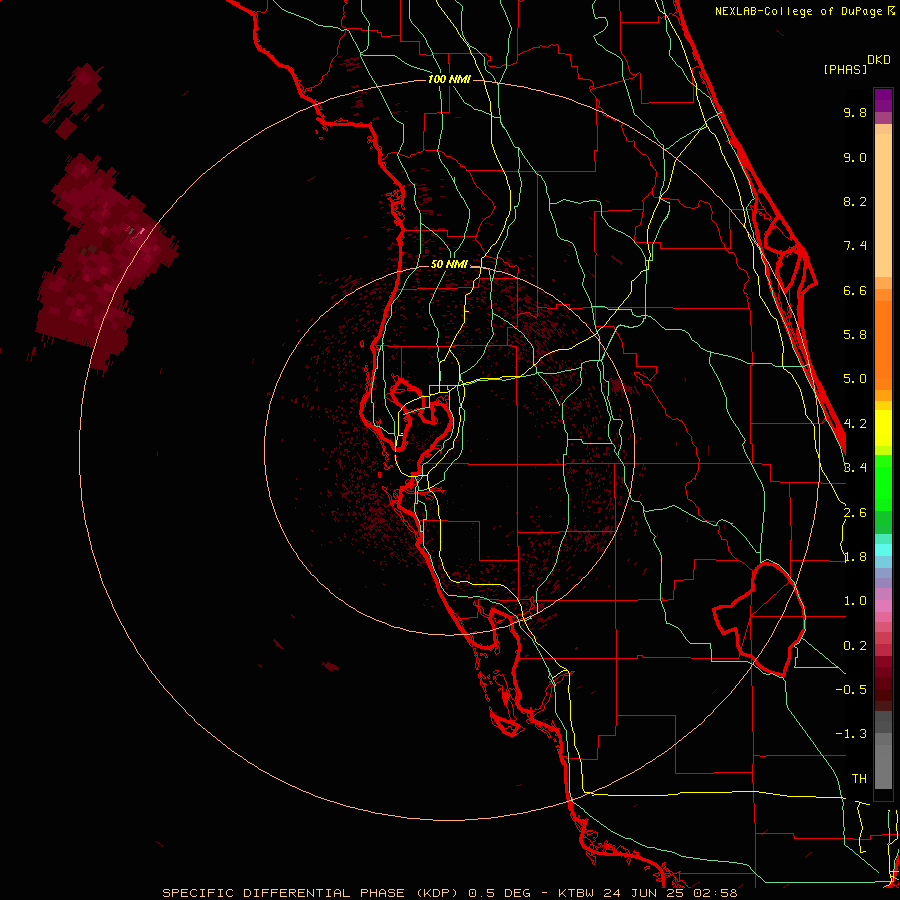Screen dimensions: 900x900
Task: Select the 50 NMI range ring label
Action: coord(449,264)
